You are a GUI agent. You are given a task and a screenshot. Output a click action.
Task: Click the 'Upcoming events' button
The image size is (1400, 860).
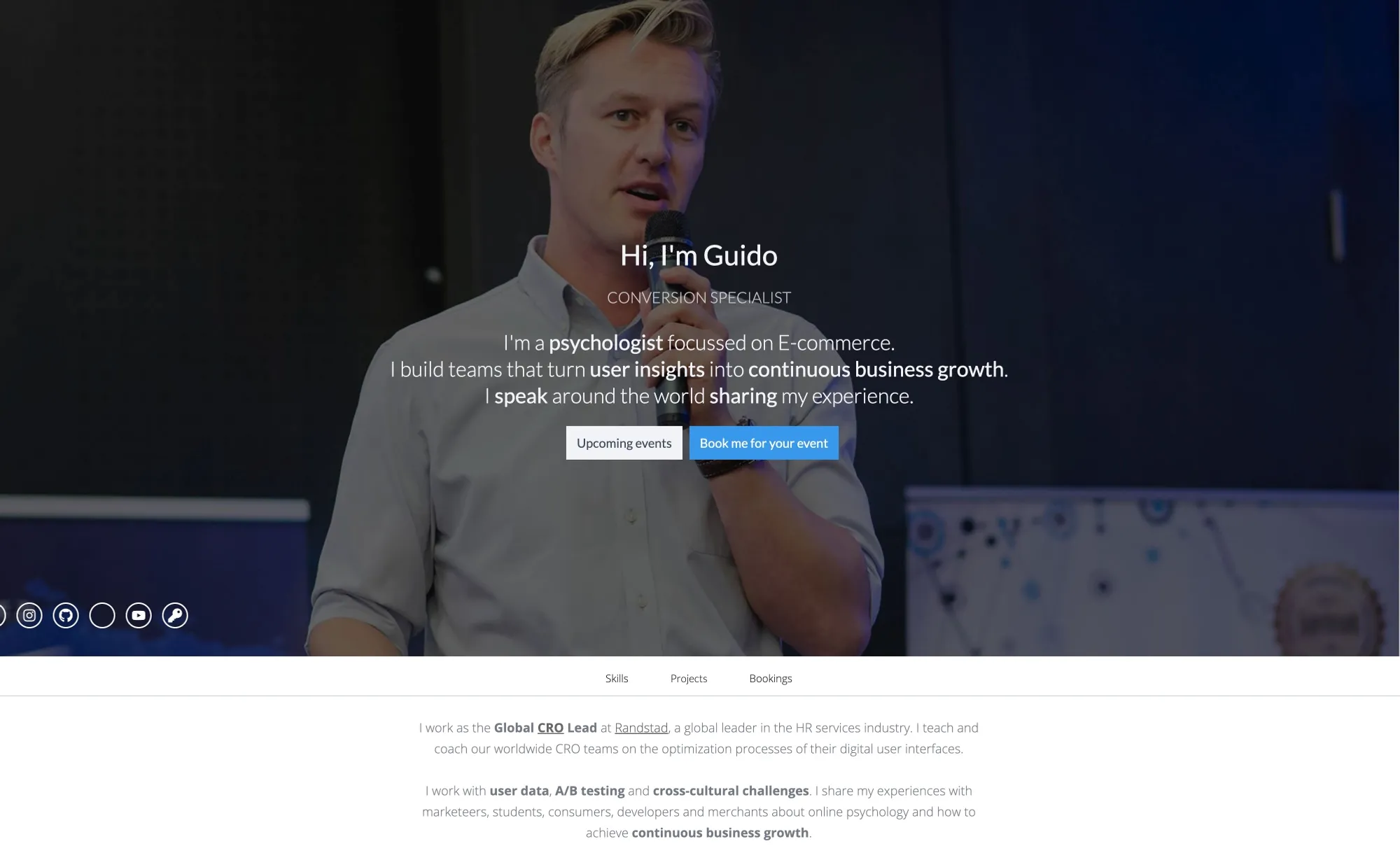pos(624,442)
